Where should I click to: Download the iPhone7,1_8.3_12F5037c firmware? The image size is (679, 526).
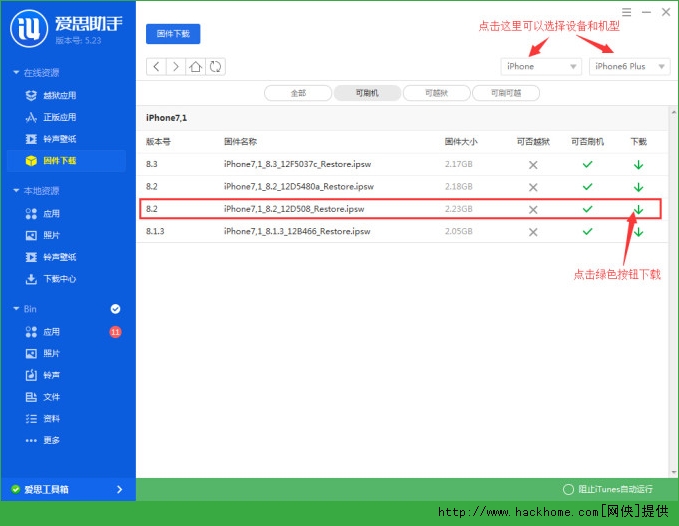[x=638, y=164]
